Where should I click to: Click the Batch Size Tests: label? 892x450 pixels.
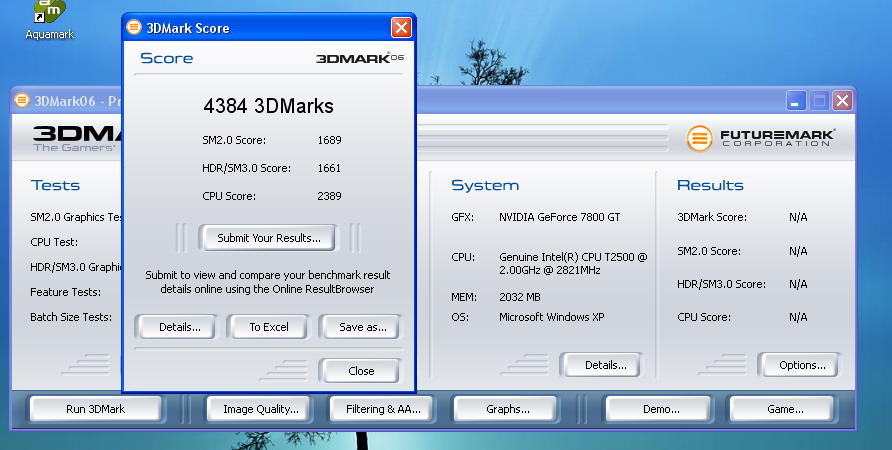(71, 317)
